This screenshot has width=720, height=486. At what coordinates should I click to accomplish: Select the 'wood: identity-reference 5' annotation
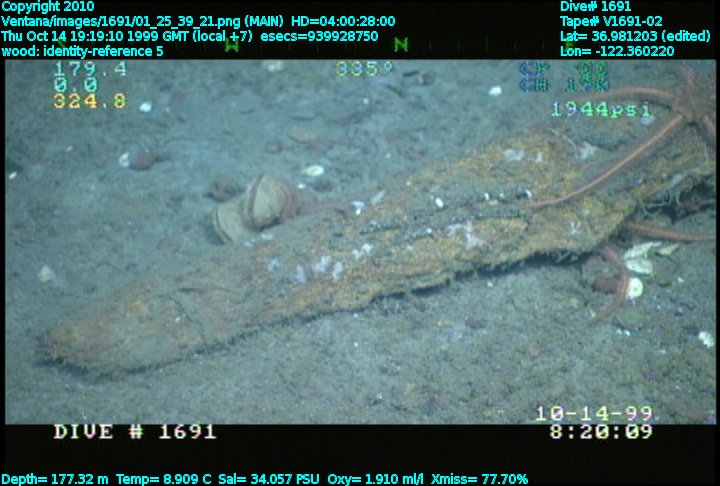[82, 51]
